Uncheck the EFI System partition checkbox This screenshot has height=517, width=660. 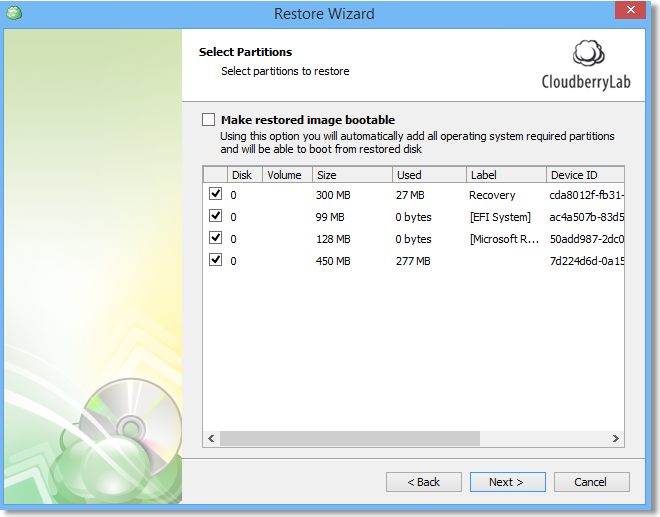point(215,216)
